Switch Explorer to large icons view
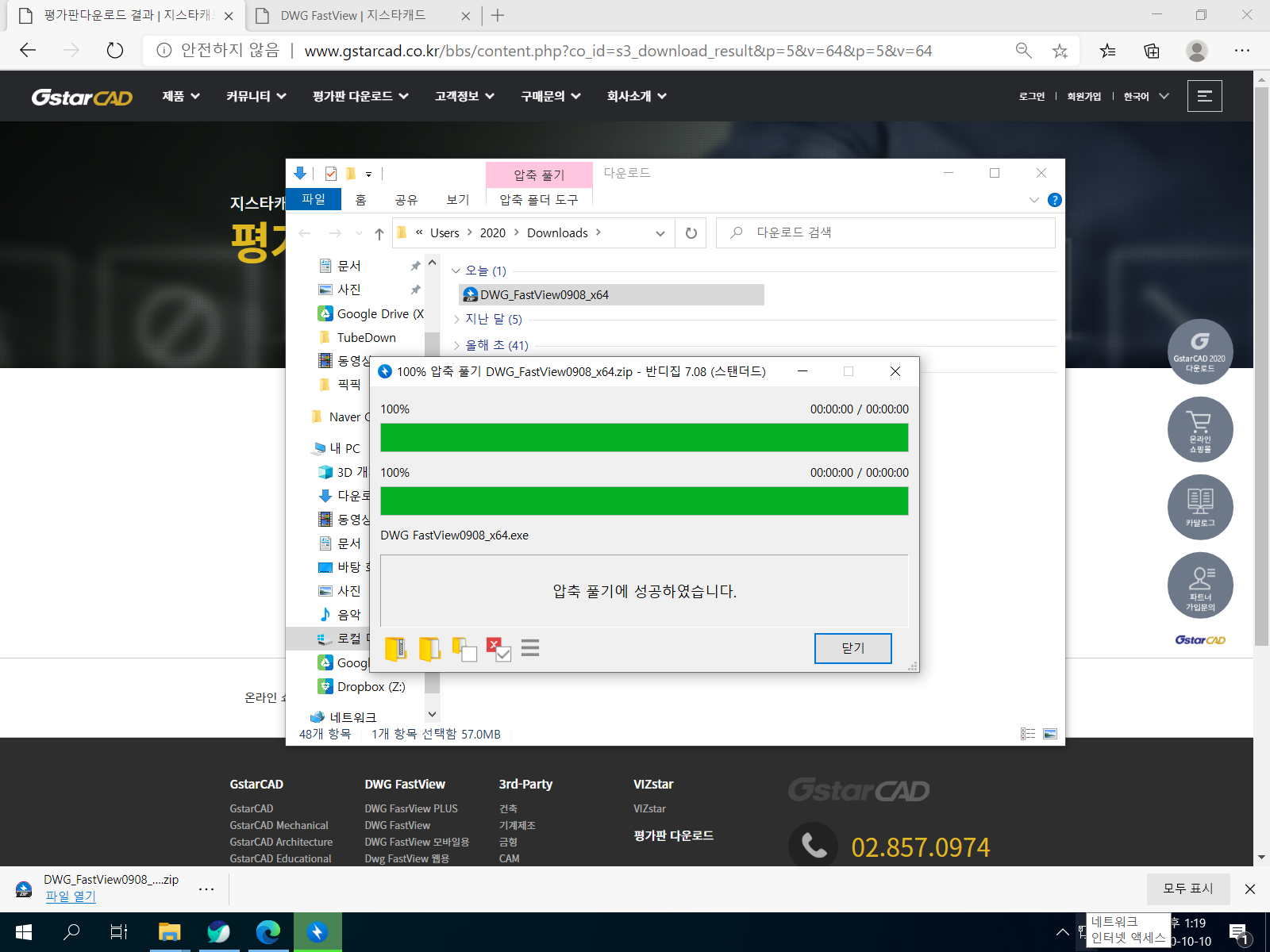 [1050, 734]
